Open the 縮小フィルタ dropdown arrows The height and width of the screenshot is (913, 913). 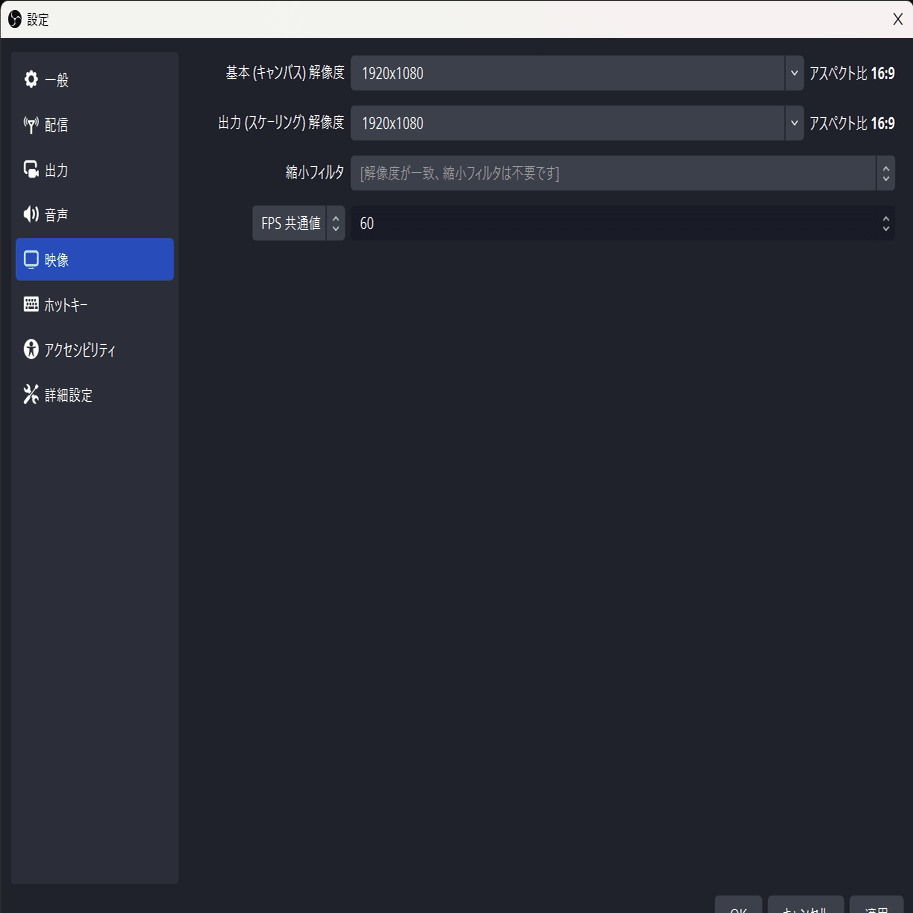point(886,173)
